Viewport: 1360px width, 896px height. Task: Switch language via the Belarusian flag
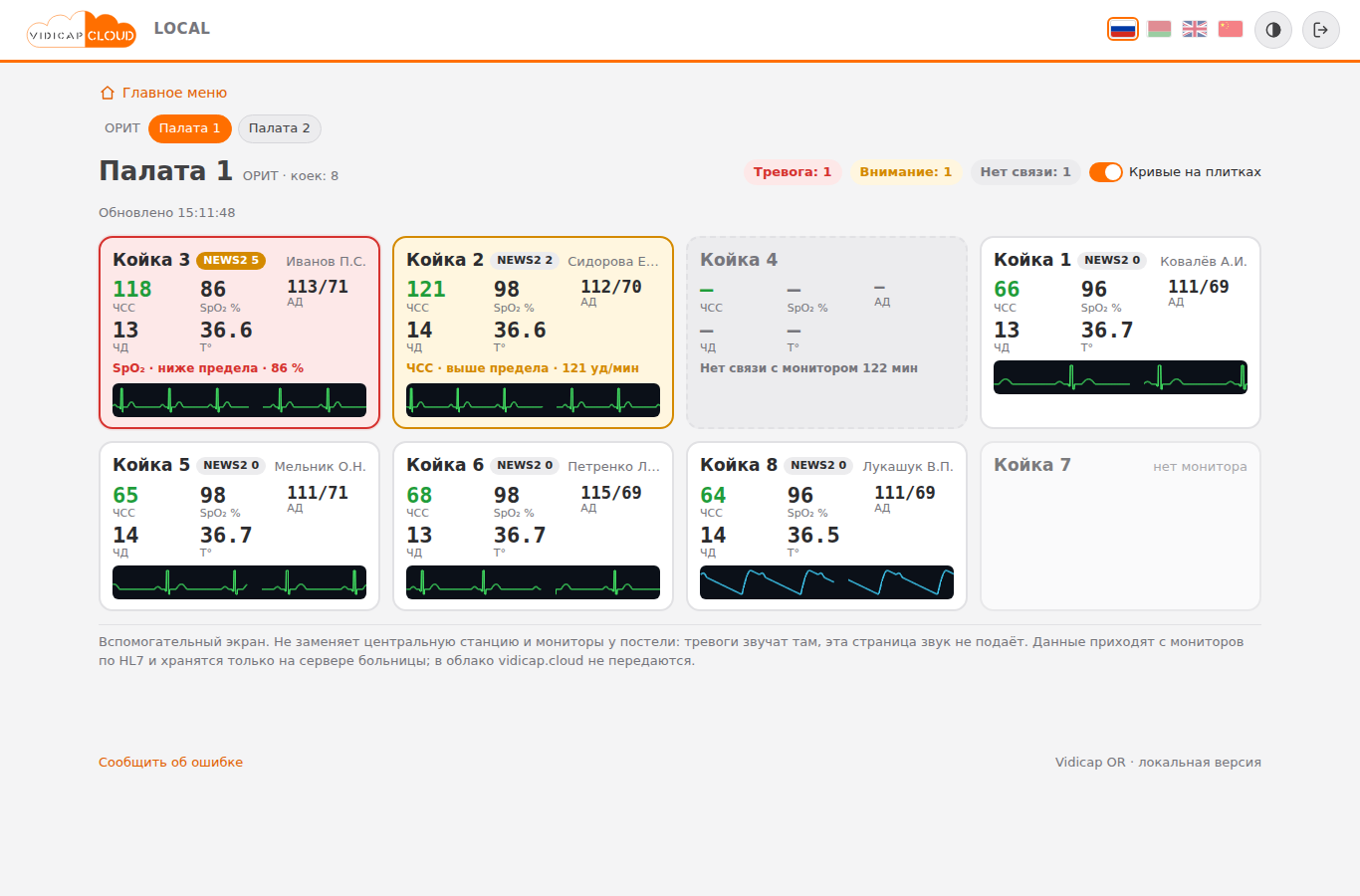tap(1159, 29)
